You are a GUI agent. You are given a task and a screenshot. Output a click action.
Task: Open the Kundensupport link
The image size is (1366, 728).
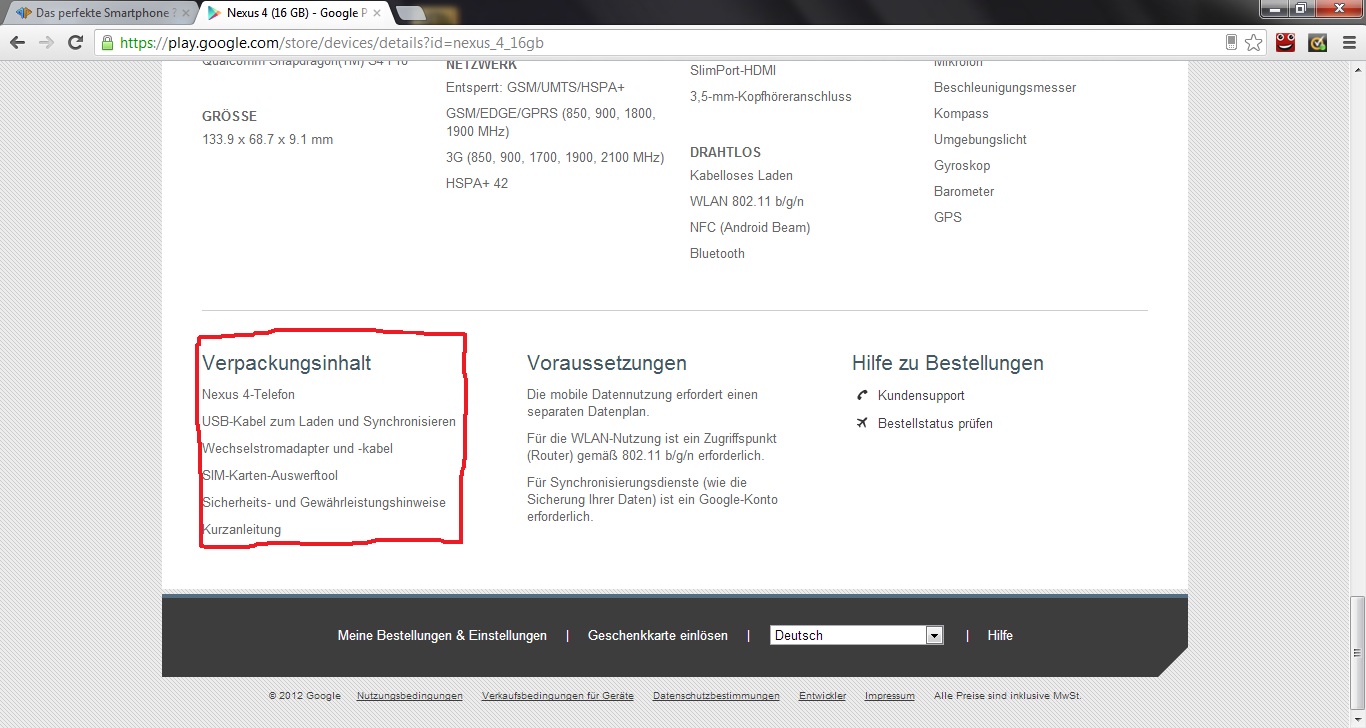[921, 396]
